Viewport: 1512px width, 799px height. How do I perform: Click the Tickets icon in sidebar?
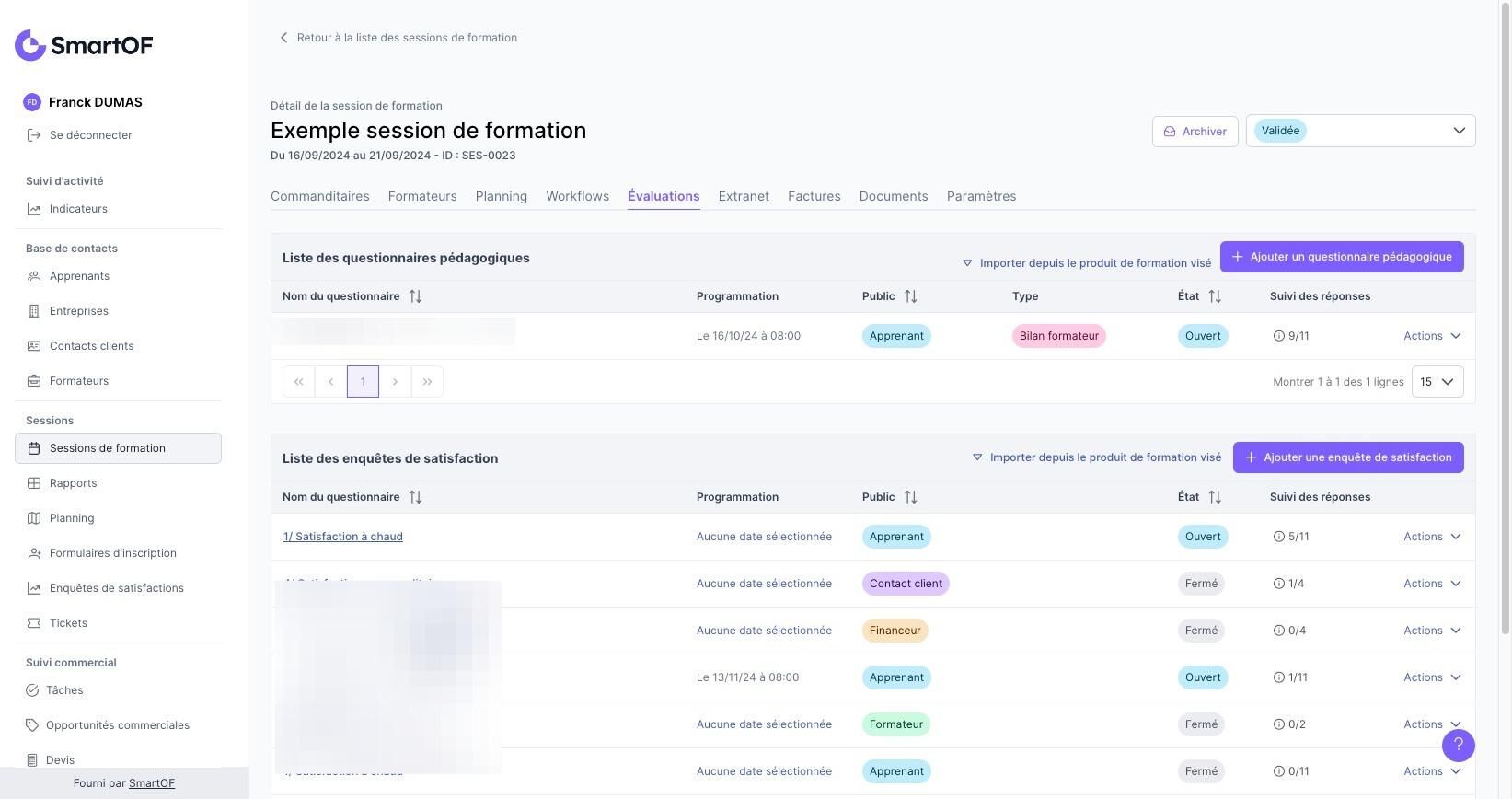point(34,623)
